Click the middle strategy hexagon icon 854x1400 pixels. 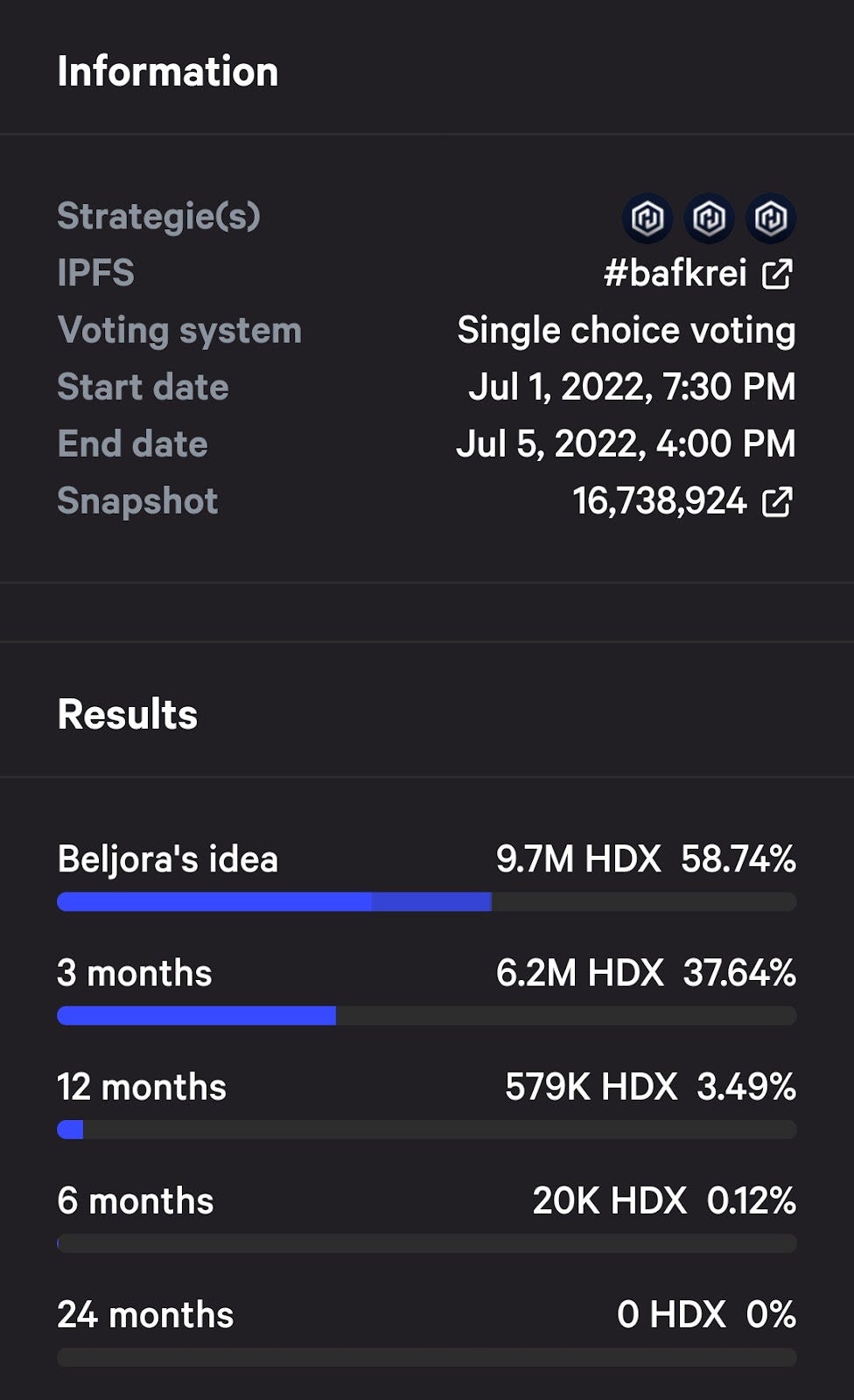(x=709, y=218)
